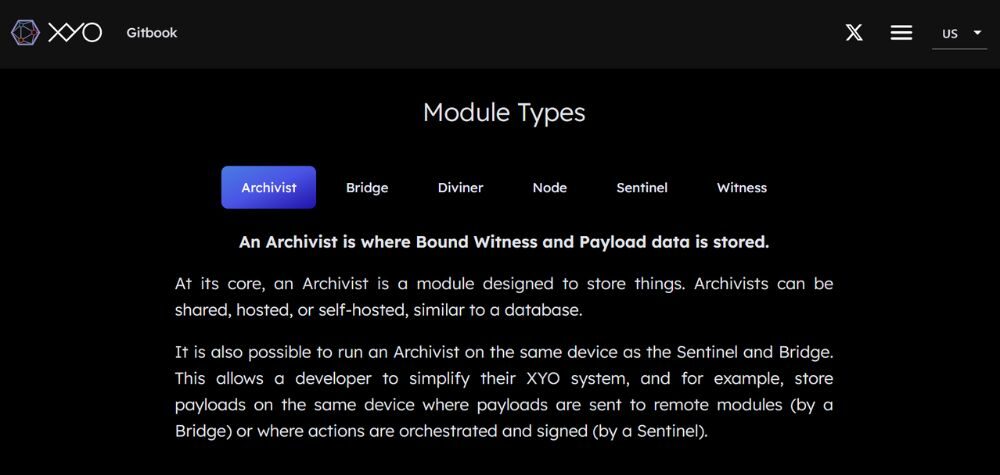
Task: Show the Node module tab
Action: point(550,187)
